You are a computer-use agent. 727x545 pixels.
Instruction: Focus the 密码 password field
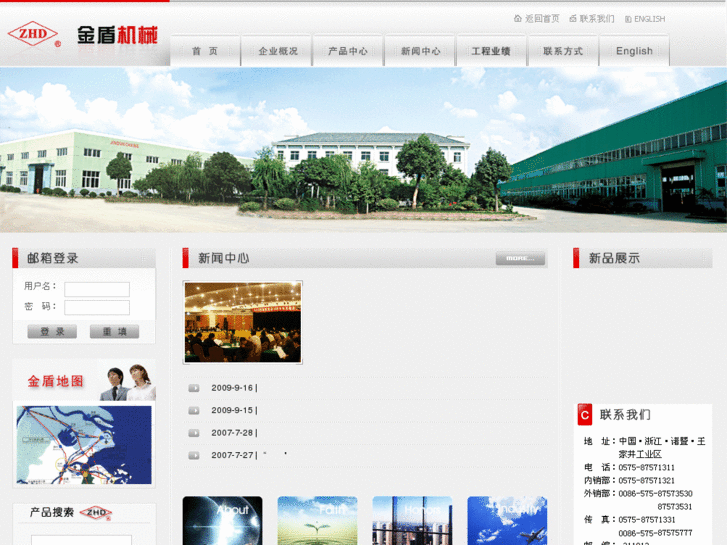pos(97,308)
